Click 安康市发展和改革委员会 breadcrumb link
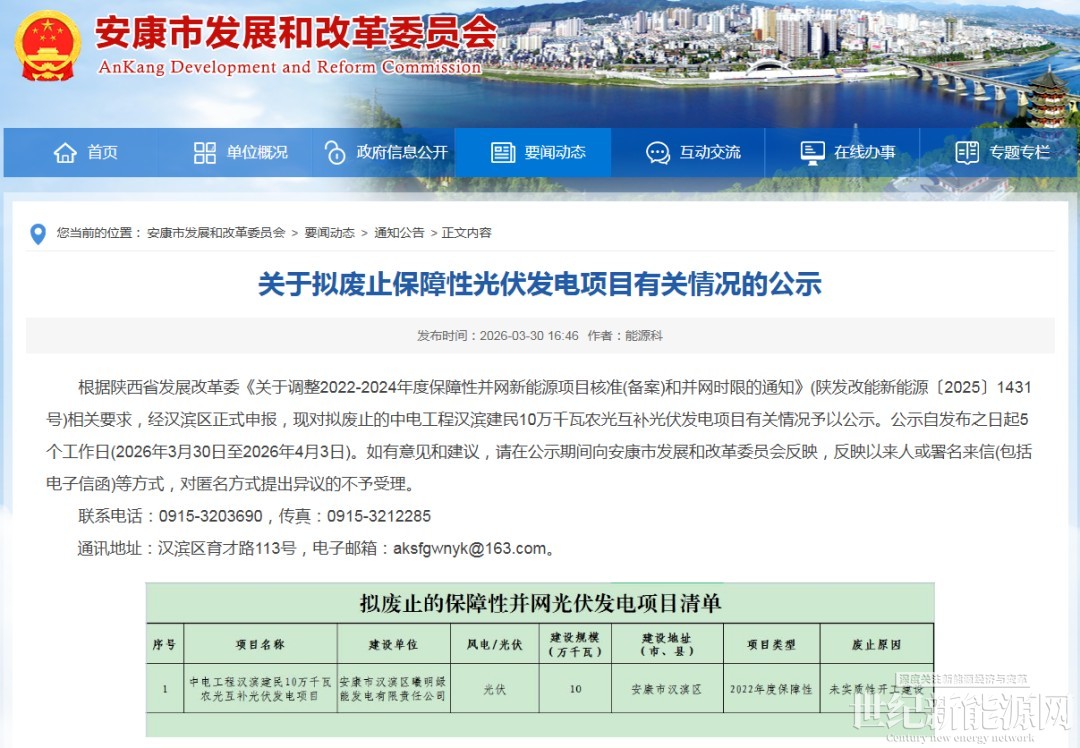1080x748 pixels. click(x=216, y=233)
